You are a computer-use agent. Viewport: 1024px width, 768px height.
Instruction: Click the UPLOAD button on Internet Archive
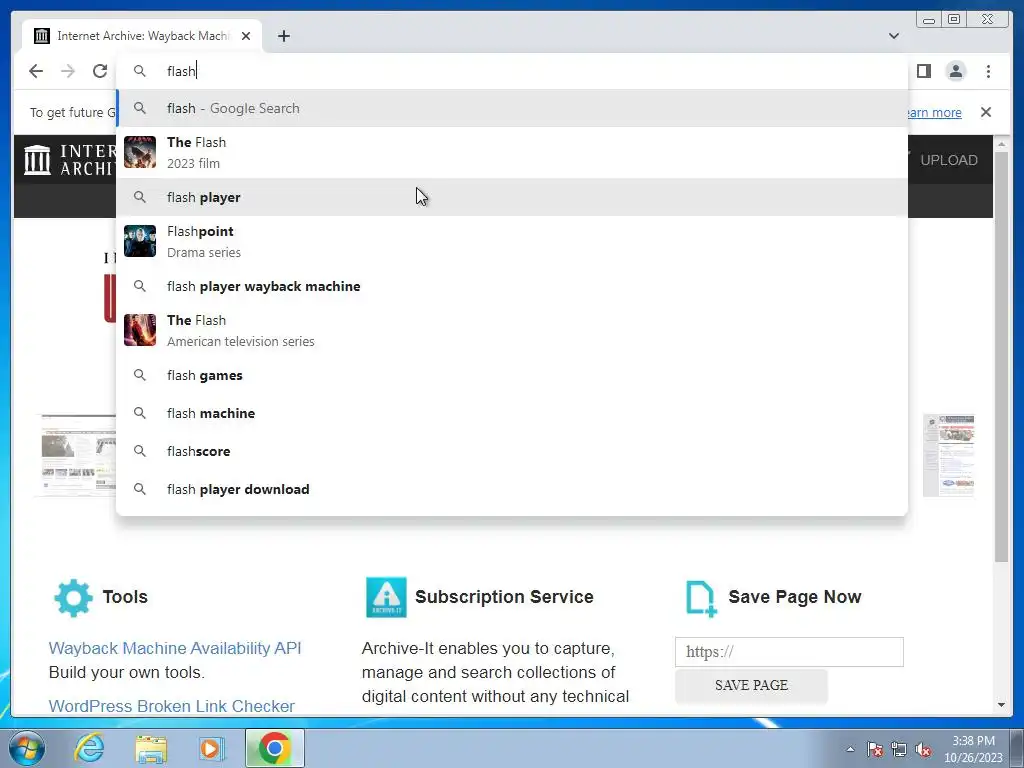(948, 160)
